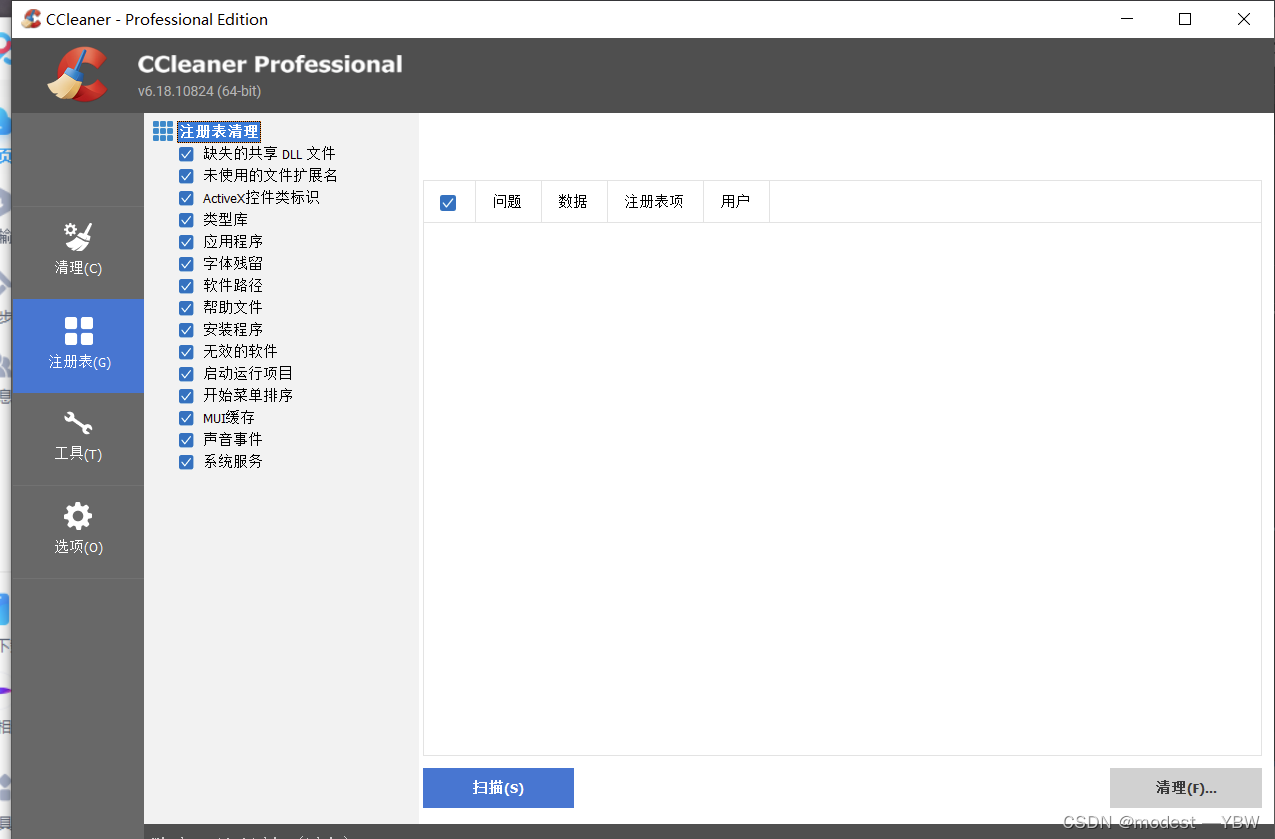
Task: Toggle the 系统服务 checkbox
Action: (186, 462)
